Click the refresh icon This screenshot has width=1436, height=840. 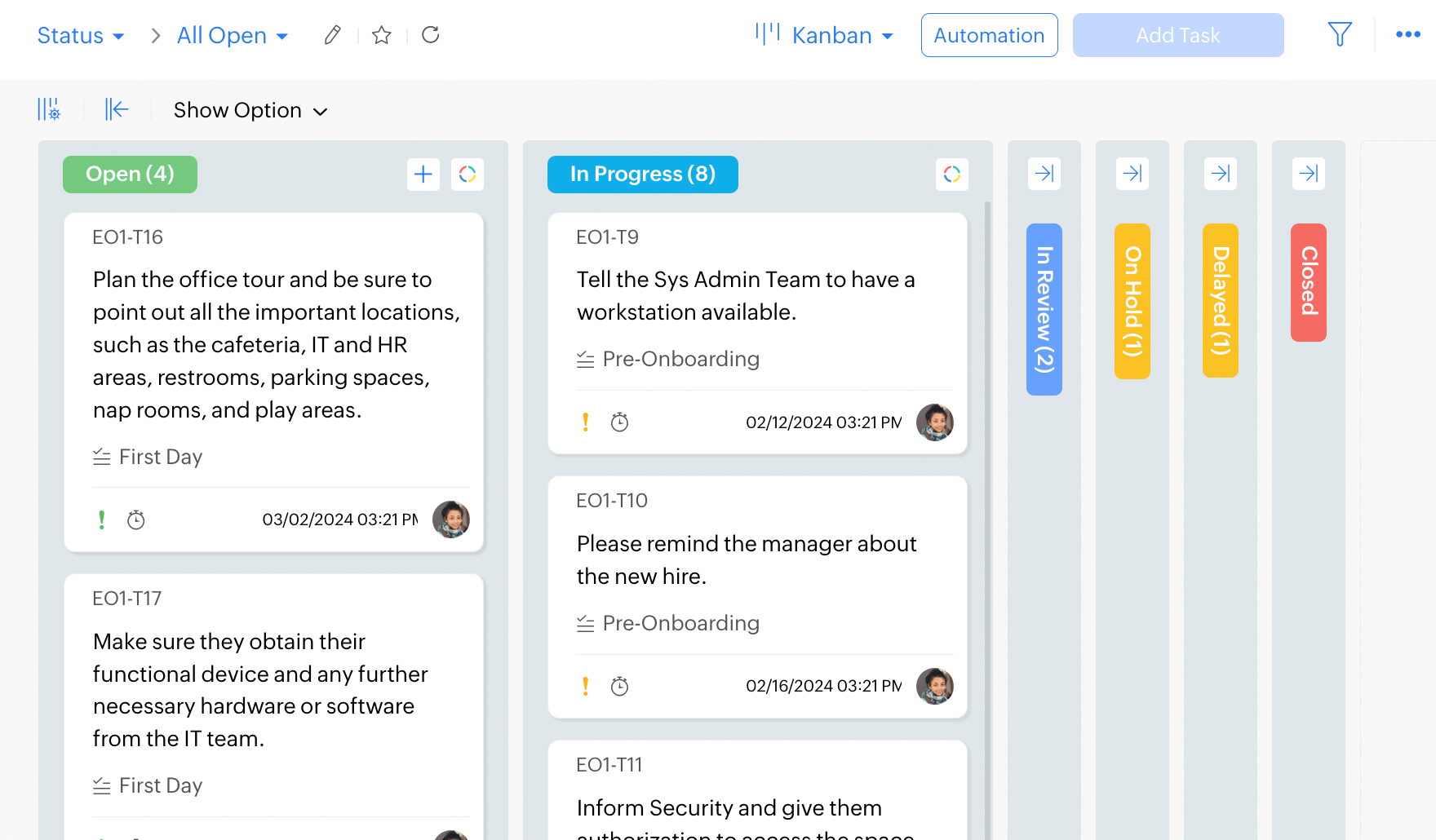pyautogui.click(x=431, y=35)
